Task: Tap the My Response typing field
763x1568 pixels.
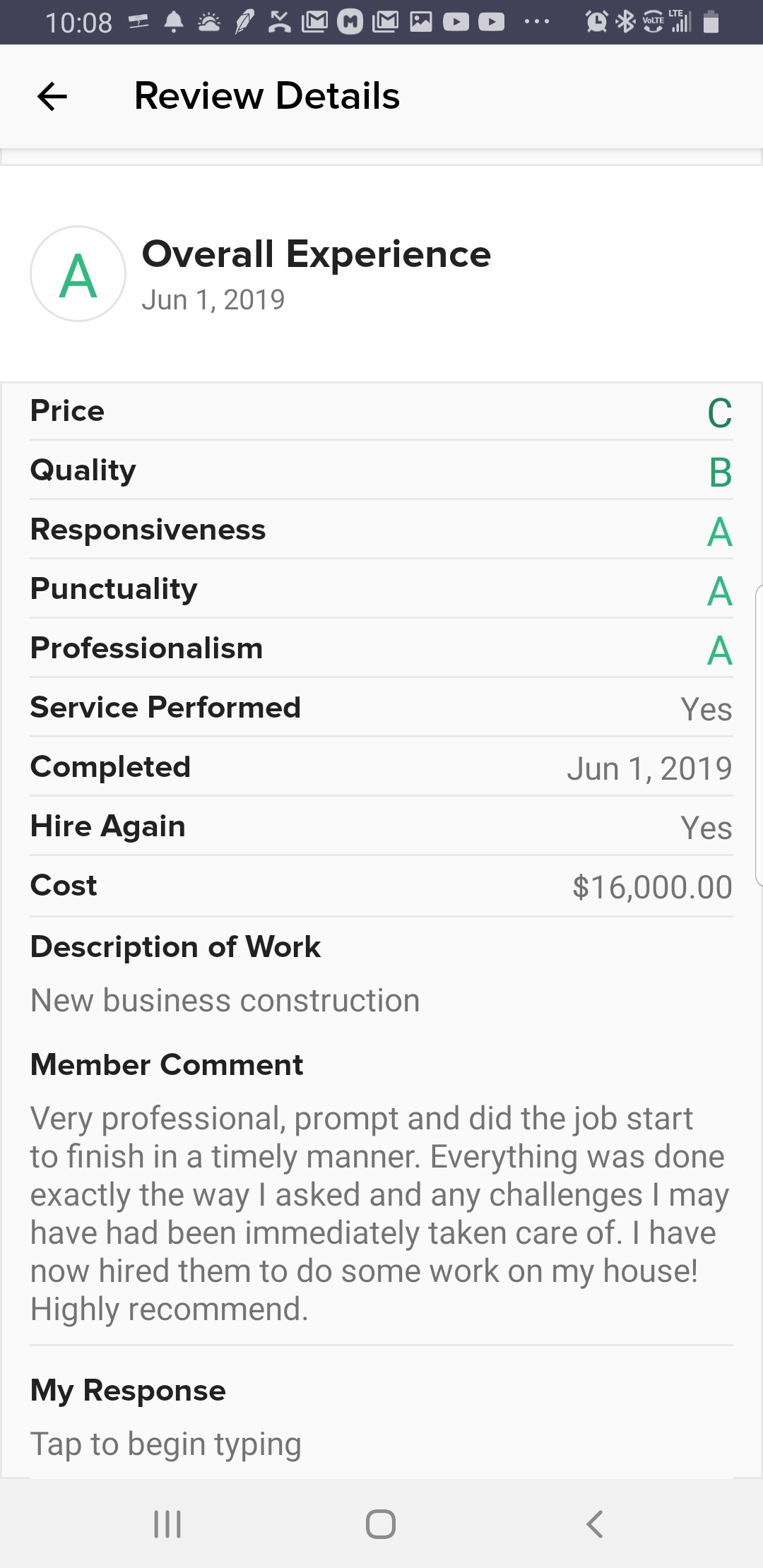Action: [x=166, y=1444]
